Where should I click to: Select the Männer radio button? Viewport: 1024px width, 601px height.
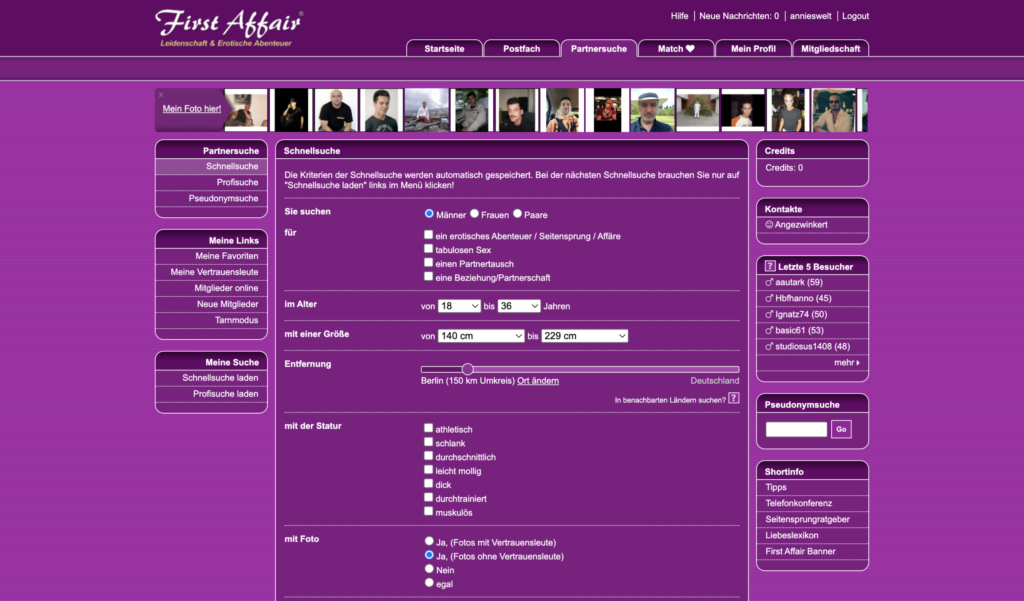(429, 214)
